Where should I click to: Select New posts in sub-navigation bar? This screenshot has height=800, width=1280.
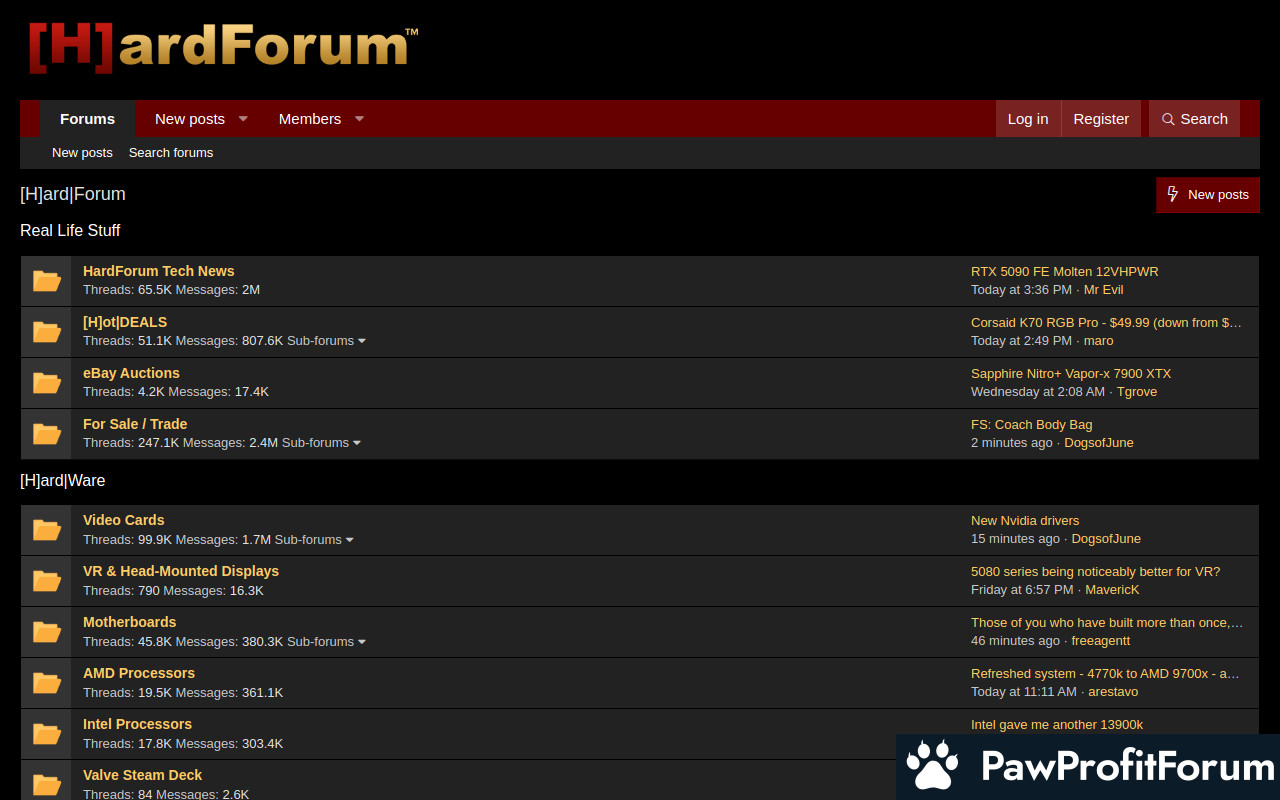point(82,153)
